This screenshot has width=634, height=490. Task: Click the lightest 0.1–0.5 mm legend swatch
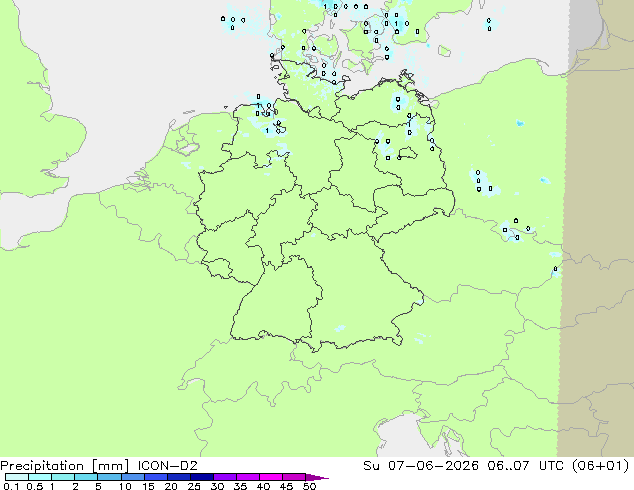[x=17, y=477]
